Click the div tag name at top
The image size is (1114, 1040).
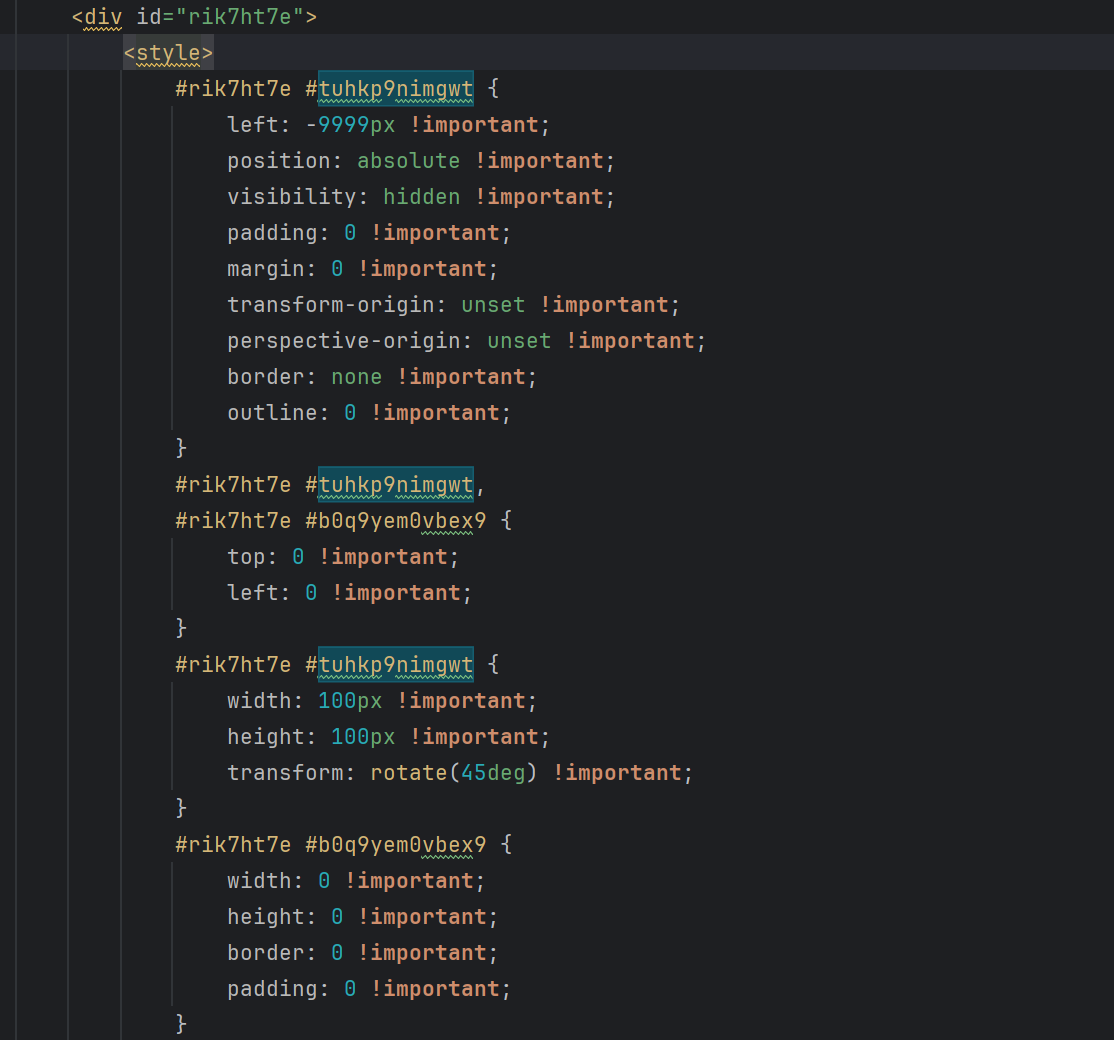point(103,17)
